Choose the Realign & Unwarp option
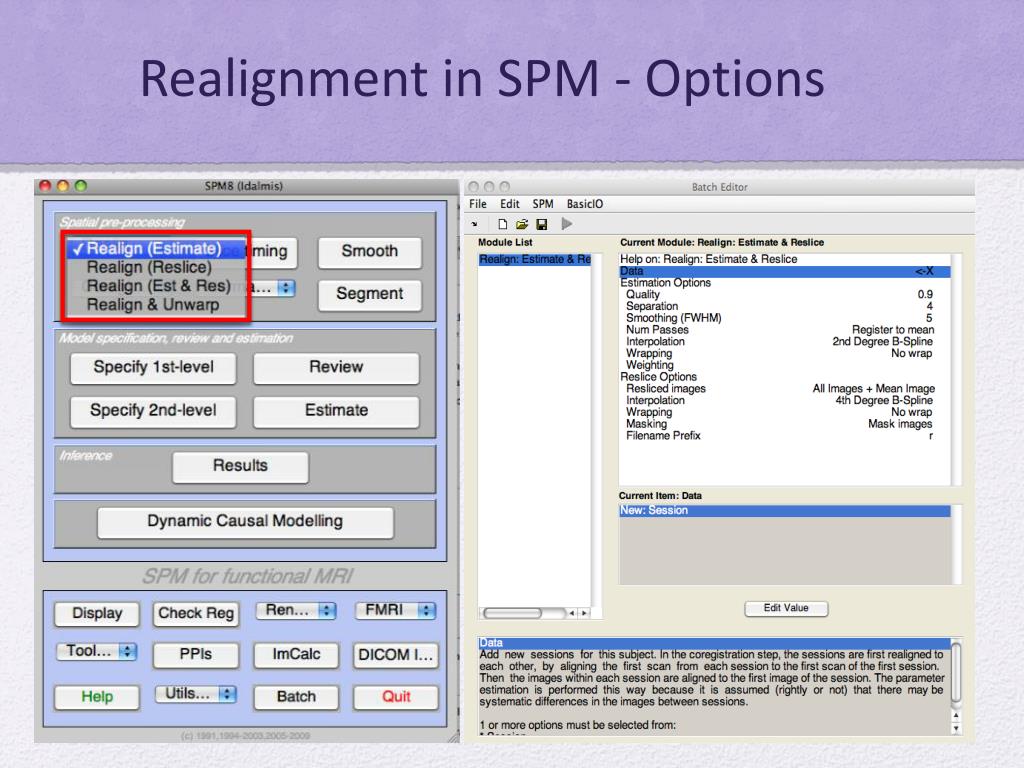The height and width of the screenshot is (768, 1024). [155, 305]
